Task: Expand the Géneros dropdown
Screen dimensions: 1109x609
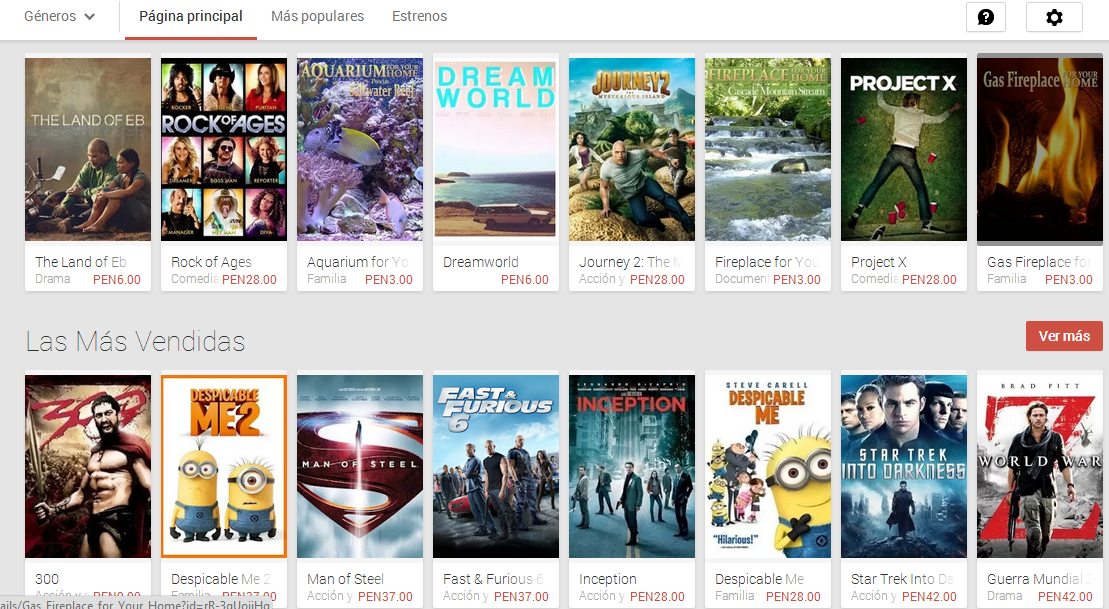Action: (59, 16)
